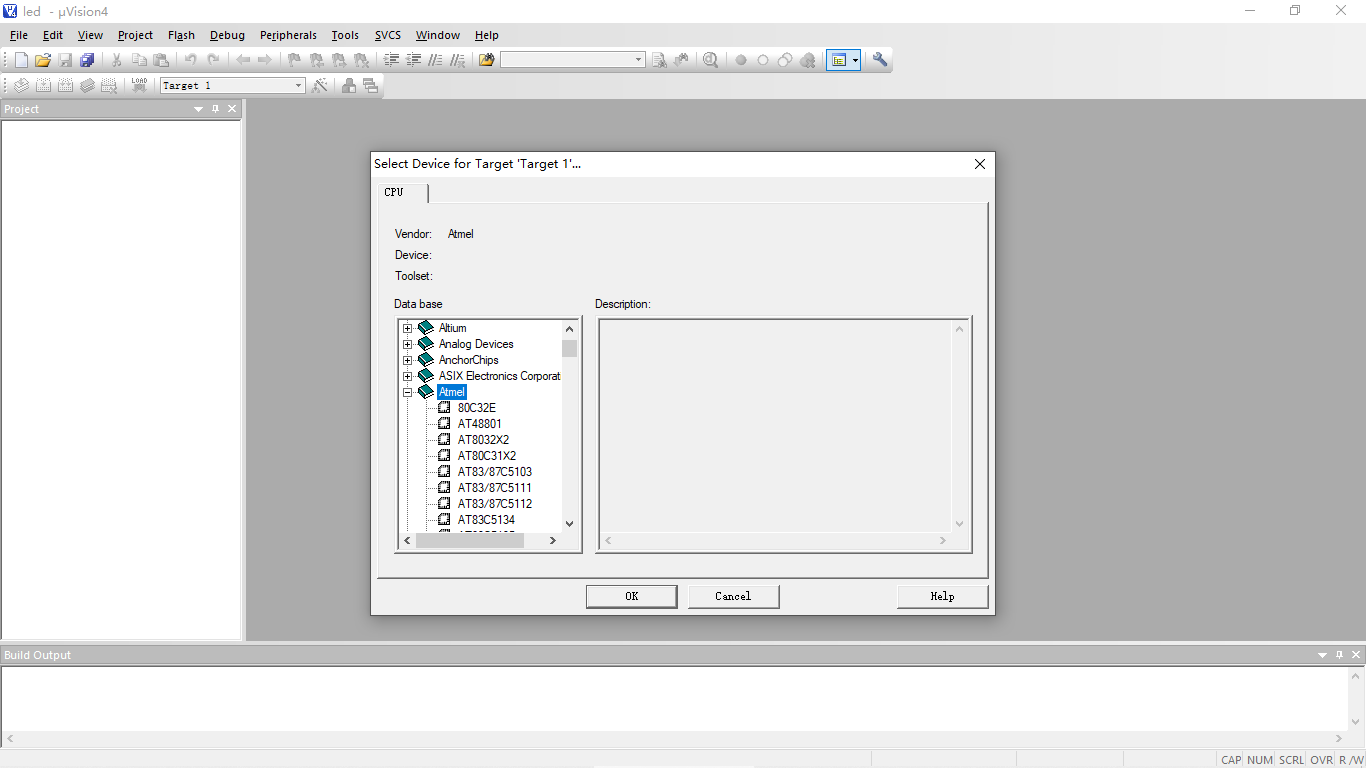Click the device list vertical scrollbar thumb

pos(569,348)
